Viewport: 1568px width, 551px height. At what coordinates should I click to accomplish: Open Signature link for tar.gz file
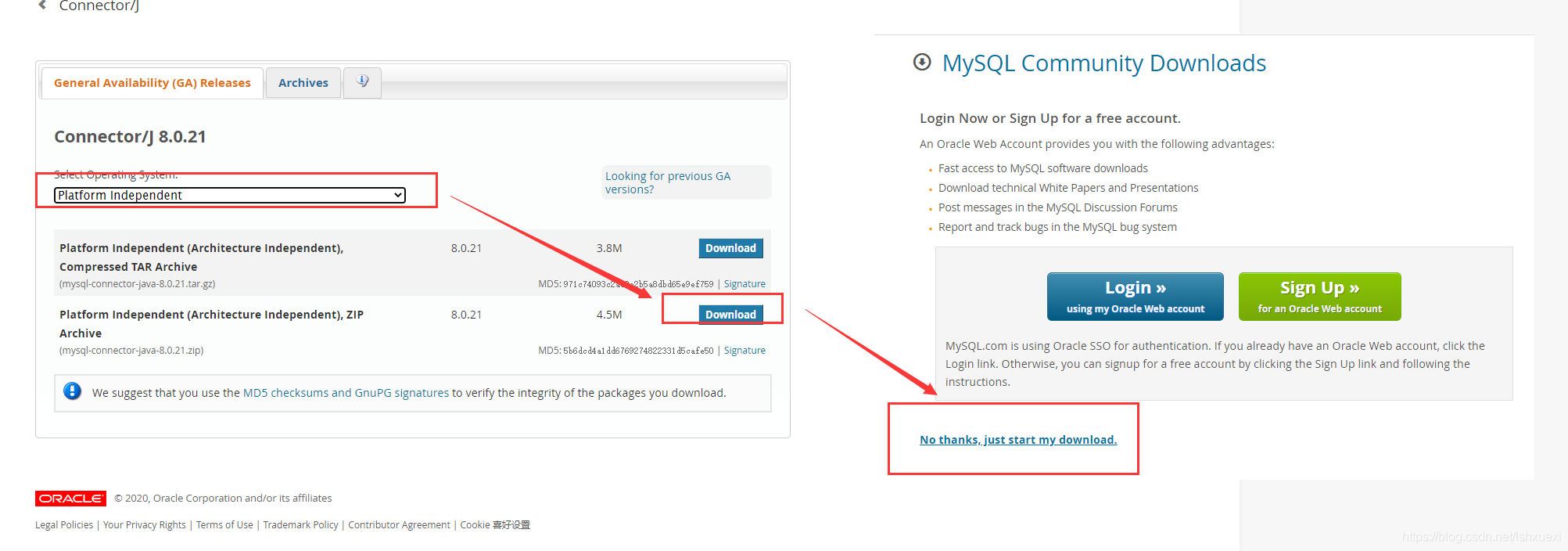coord(745,284)
